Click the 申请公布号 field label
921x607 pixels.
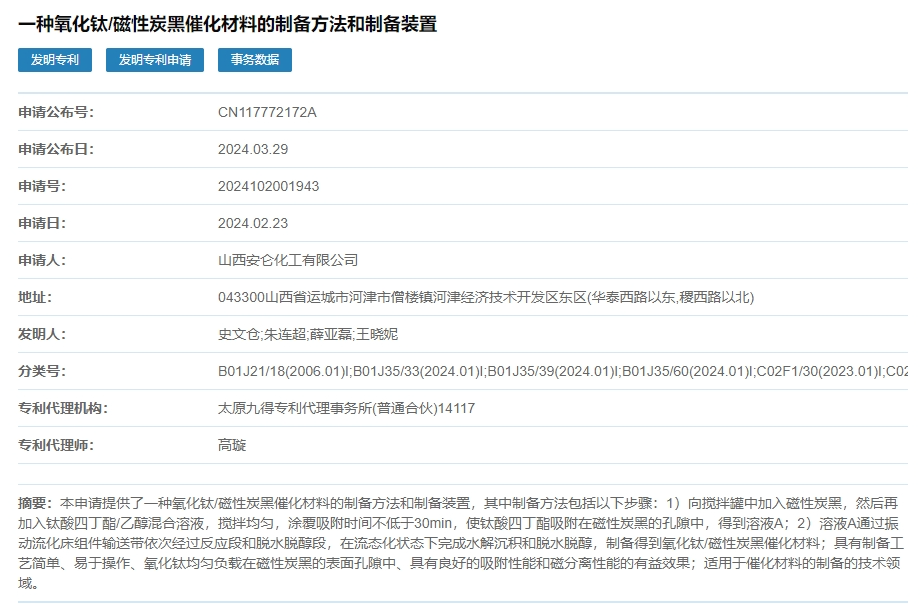point(56,112)
